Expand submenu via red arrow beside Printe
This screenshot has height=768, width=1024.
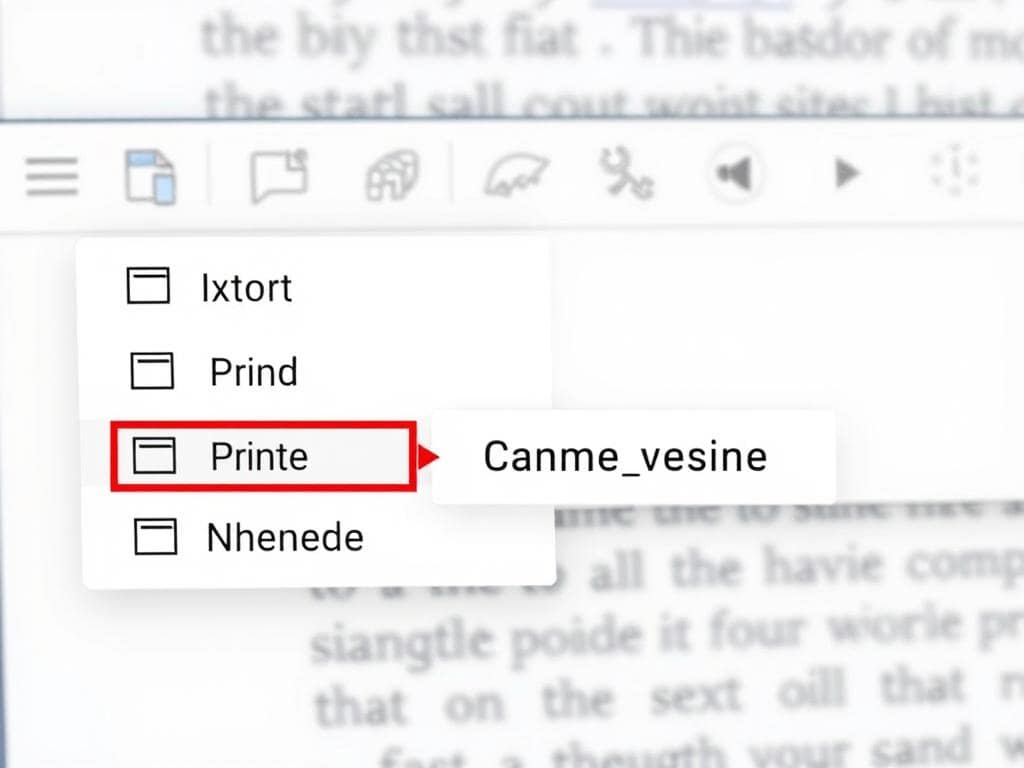tap(429, 457)
